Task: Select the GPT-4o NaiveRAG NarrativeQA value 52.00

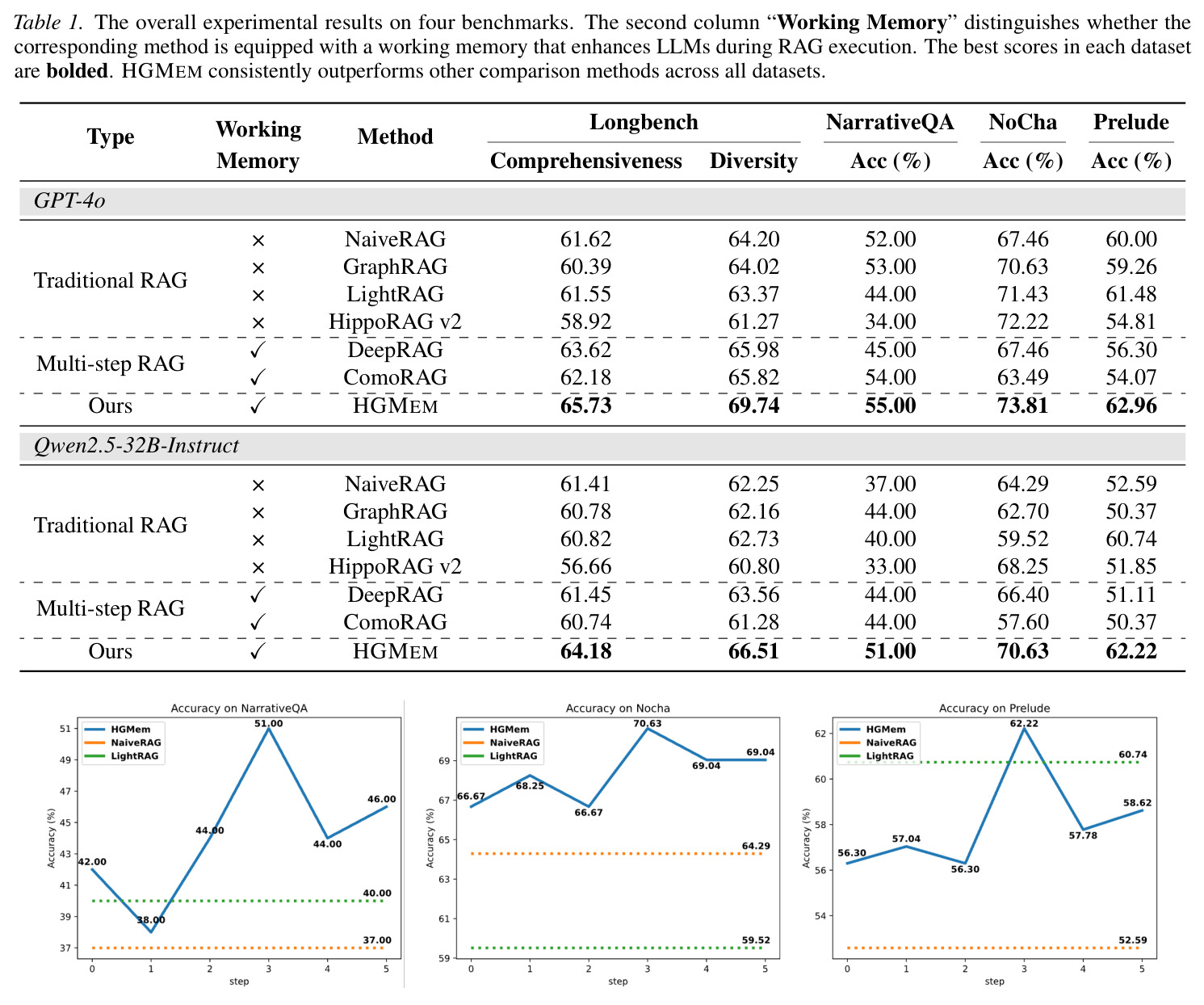Action: coord(890,239)
